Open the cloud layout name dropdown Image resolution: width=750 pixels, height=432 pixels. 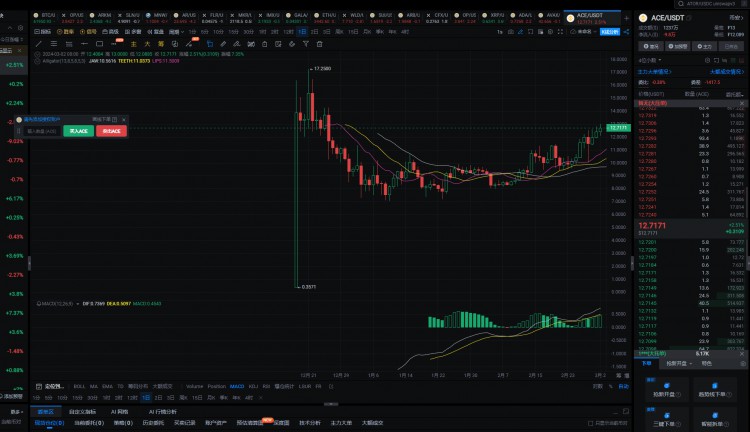click(584, 32)
